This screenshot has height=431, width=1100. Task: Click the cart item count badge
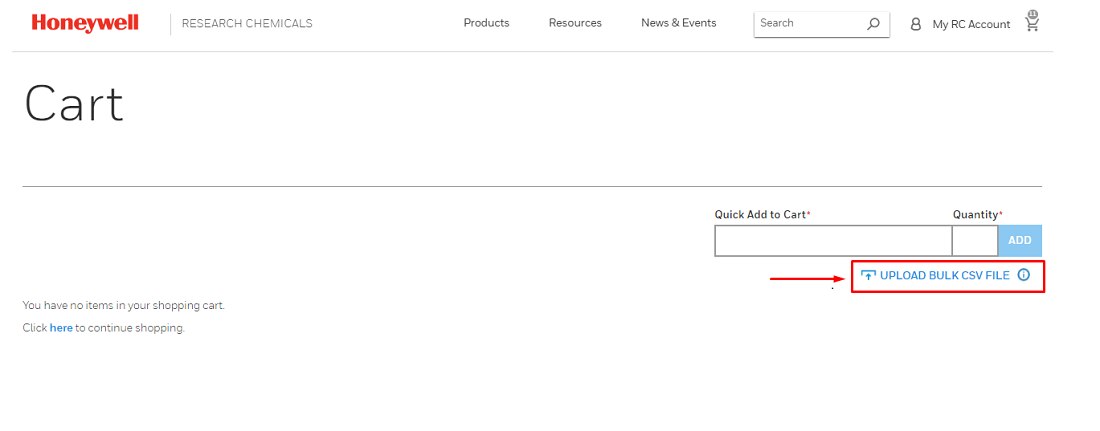[x=1033, y=14]
